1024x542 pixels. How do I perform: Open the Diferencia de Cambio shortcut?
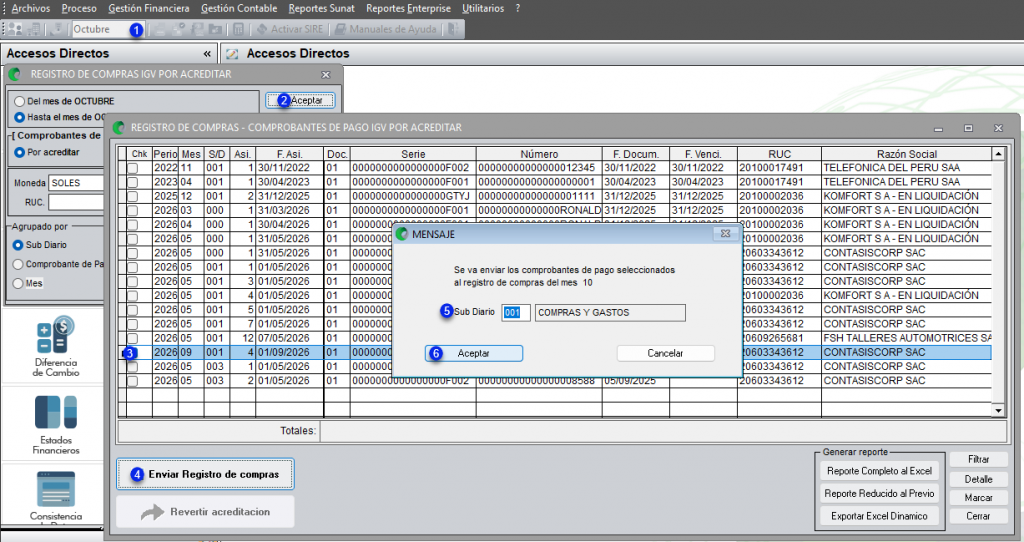pyautogui.click(x=56, y=346)
